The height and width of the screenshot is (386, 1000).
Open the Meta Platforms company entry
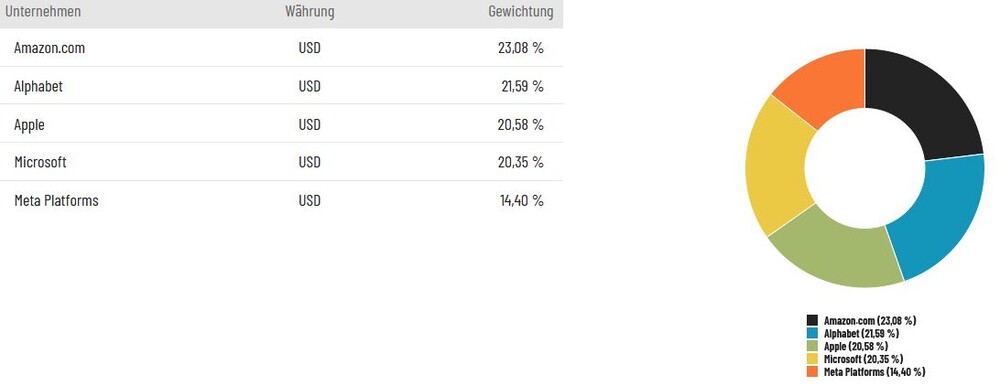[x=281, y=200]
